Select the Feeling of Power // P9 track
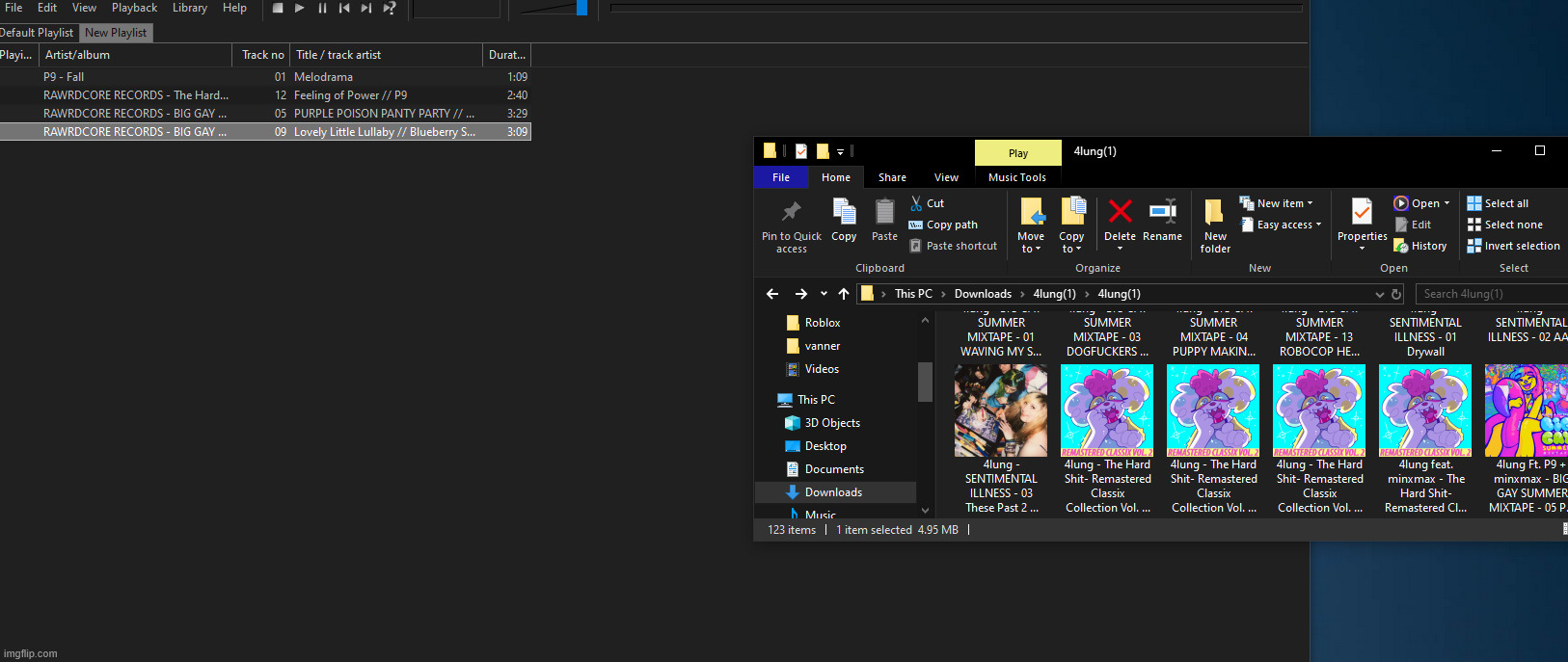 (265, 95)
